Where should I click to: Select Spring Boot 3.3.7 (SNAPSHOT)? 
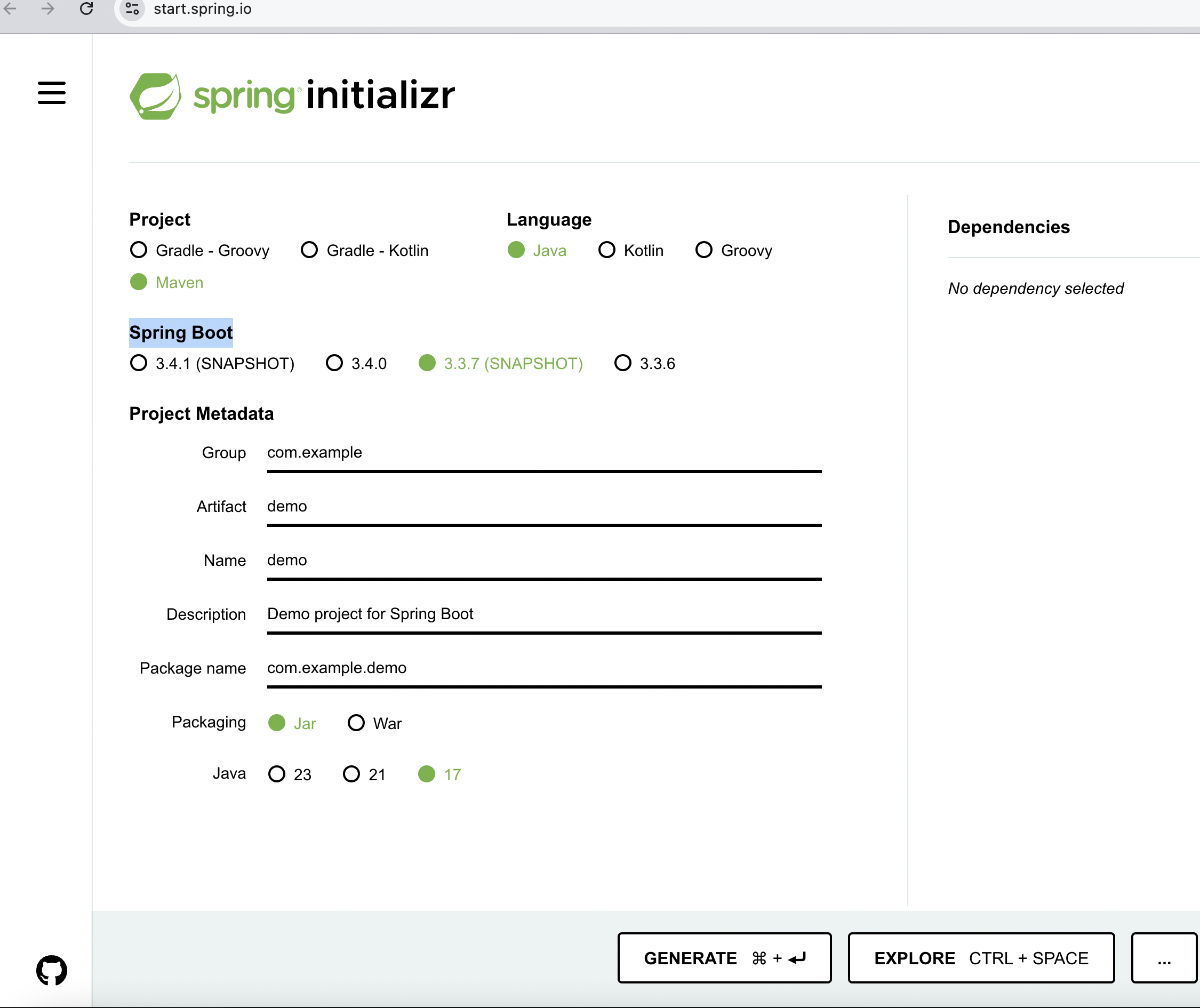[x=501, y=363]
